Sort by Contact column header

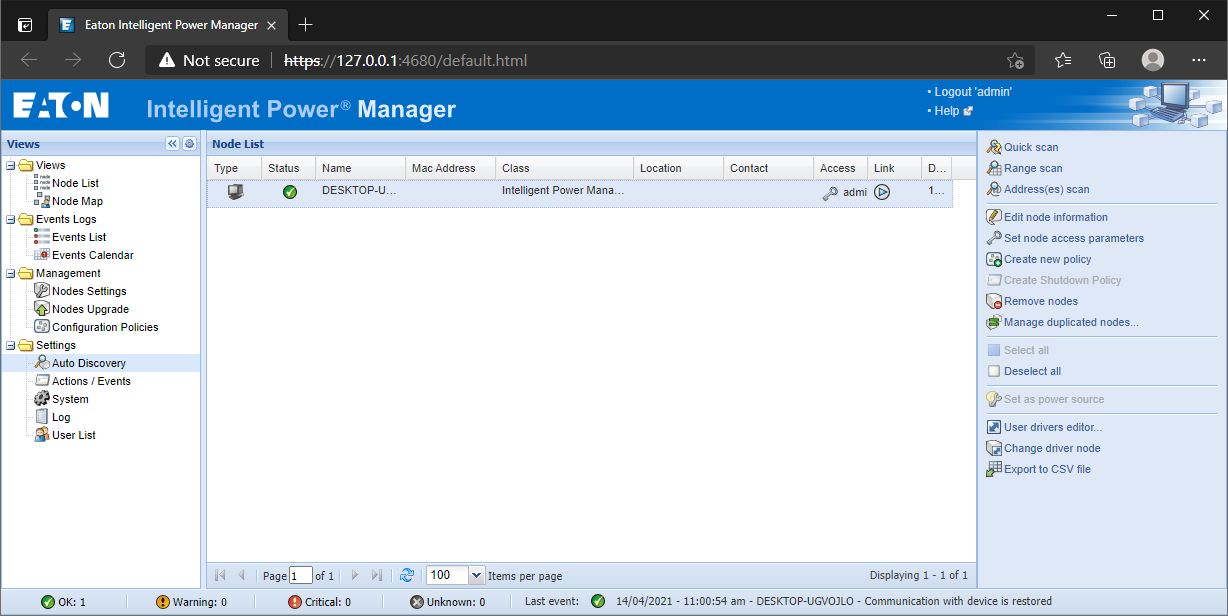768,168
